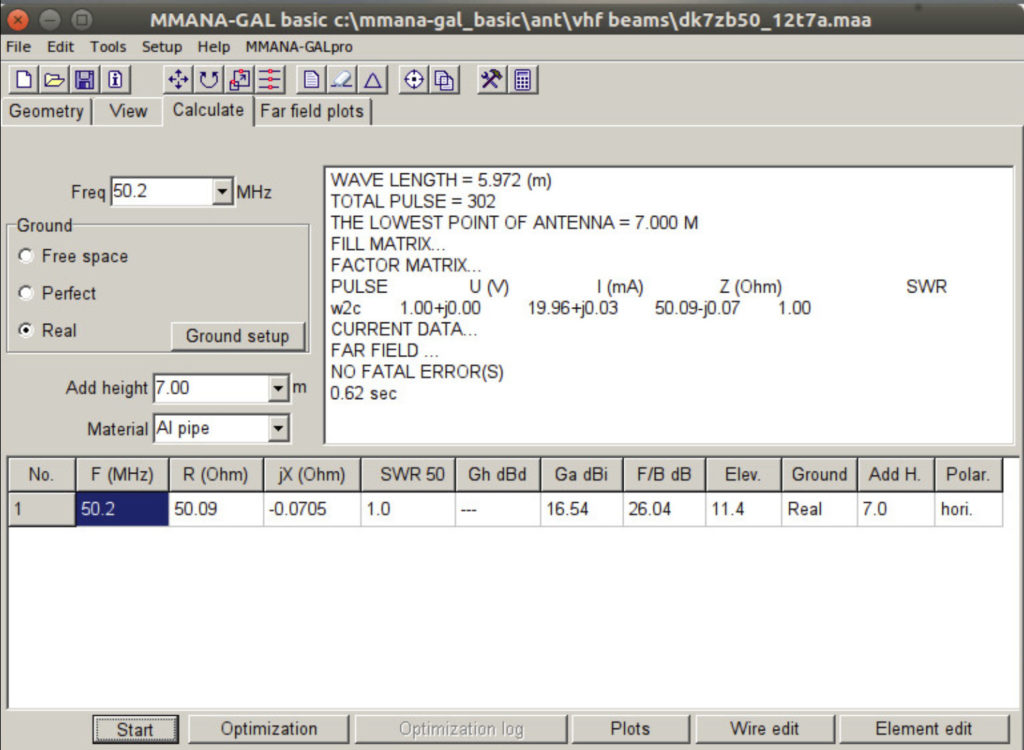Image resolution: width=1024 pixels, height=750 pixels.
Task: Click the New file icon in toolbar
Action: (x=24, y=79)
